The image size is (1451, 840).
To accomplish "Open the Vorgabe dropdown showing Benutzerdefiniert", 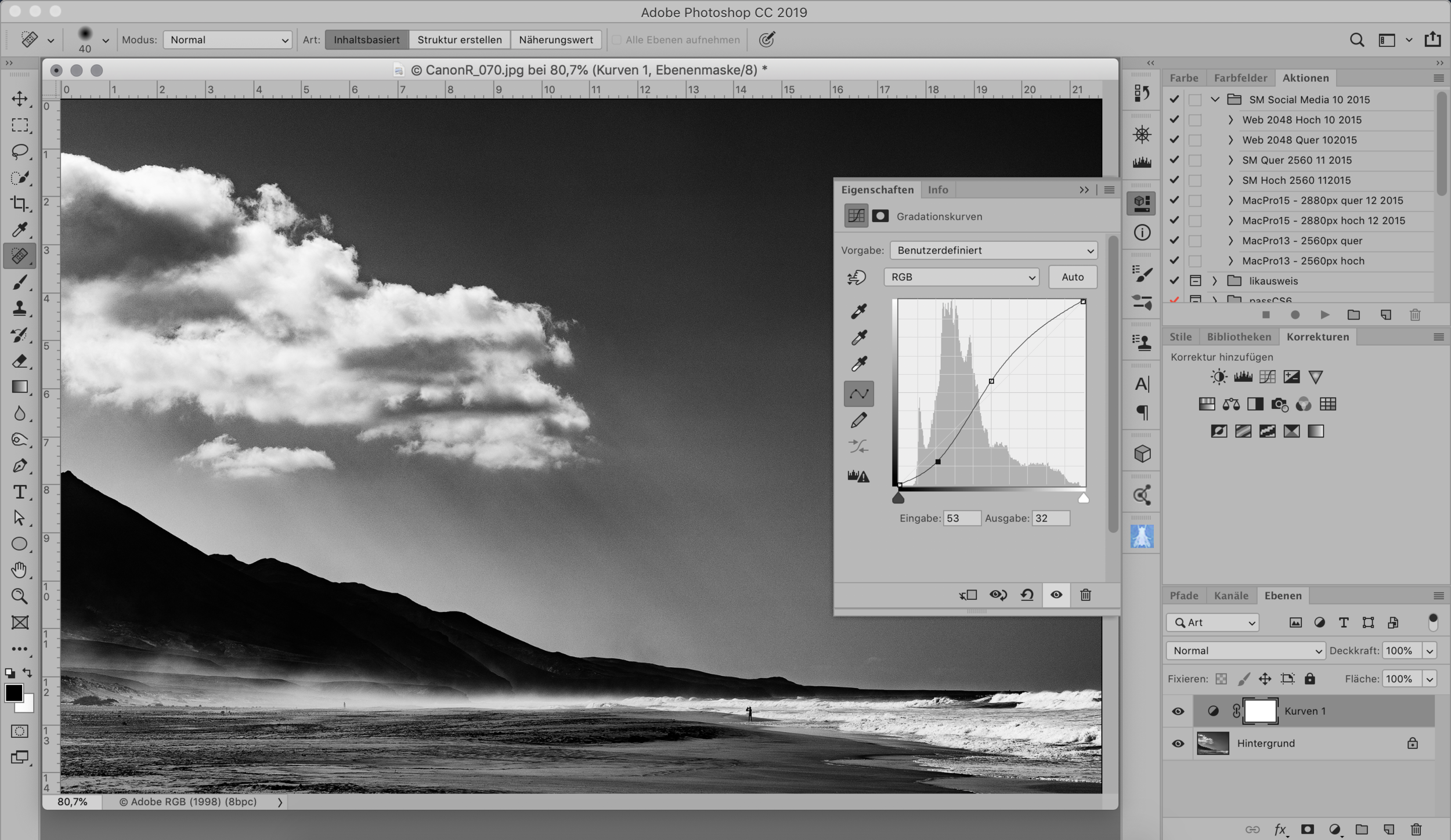I will pyautogui.click(x=993, y=250).
